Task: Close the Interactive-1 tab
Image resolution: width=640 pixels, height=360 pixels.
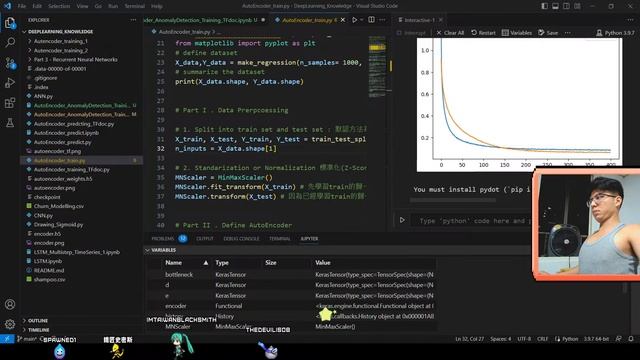Action: pyautogui.click(x=441, y=20)
